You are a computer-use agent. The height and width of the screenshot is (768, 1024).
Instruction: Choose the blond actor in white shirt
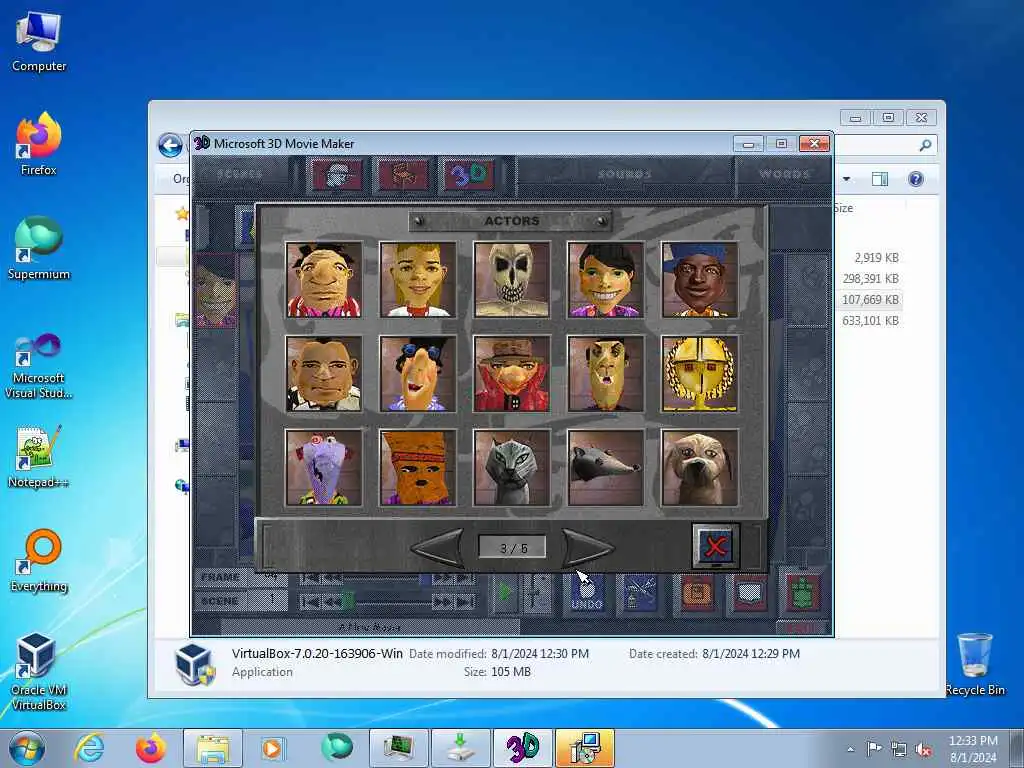click(x=417, y=280)
